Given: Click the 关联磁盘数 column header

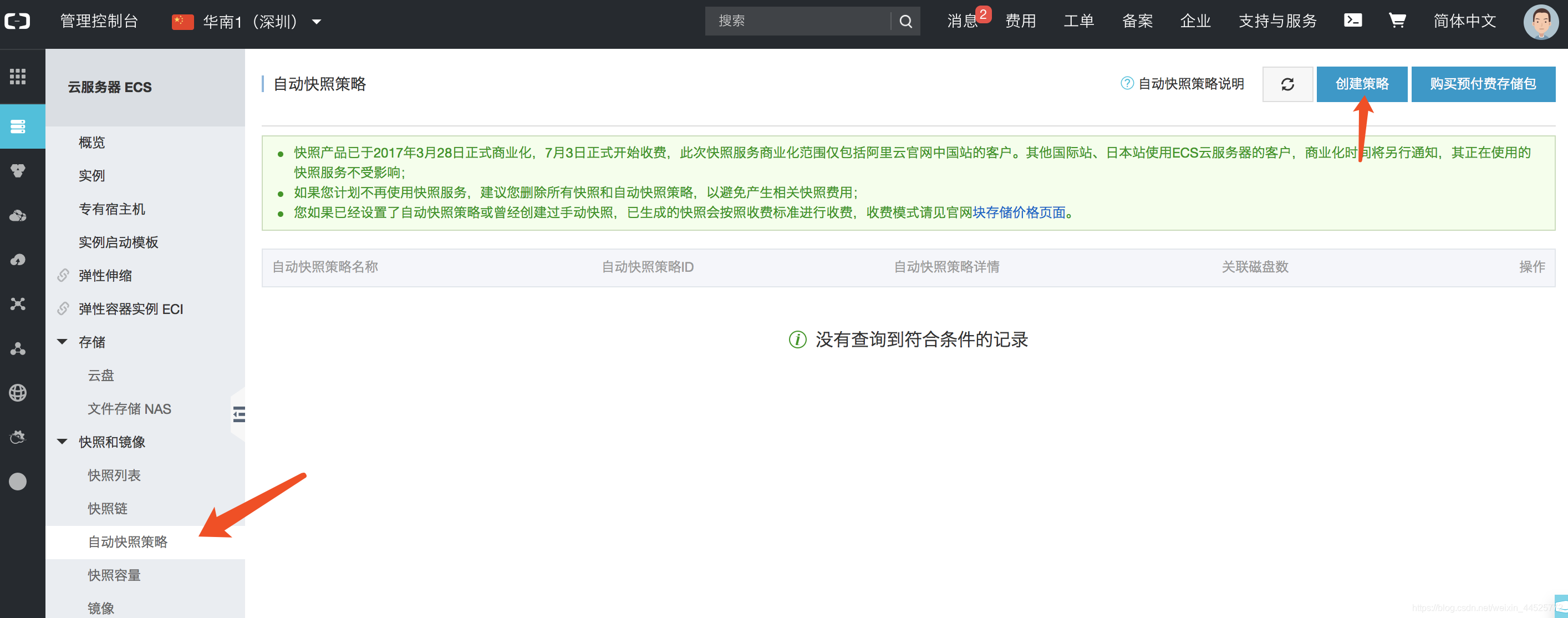Looking at the screenshot, I should (1255, 267).
